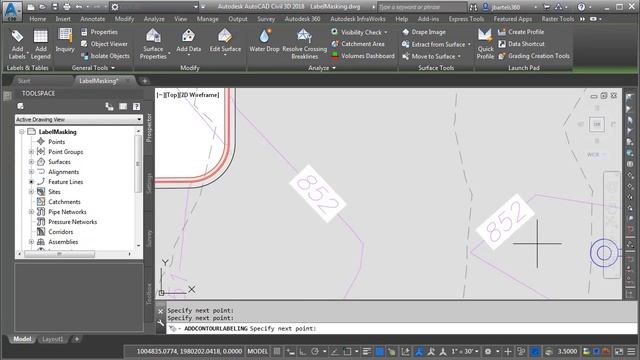Close the command line window
This screenshot has height=360, width=640.
pos(160,311)
